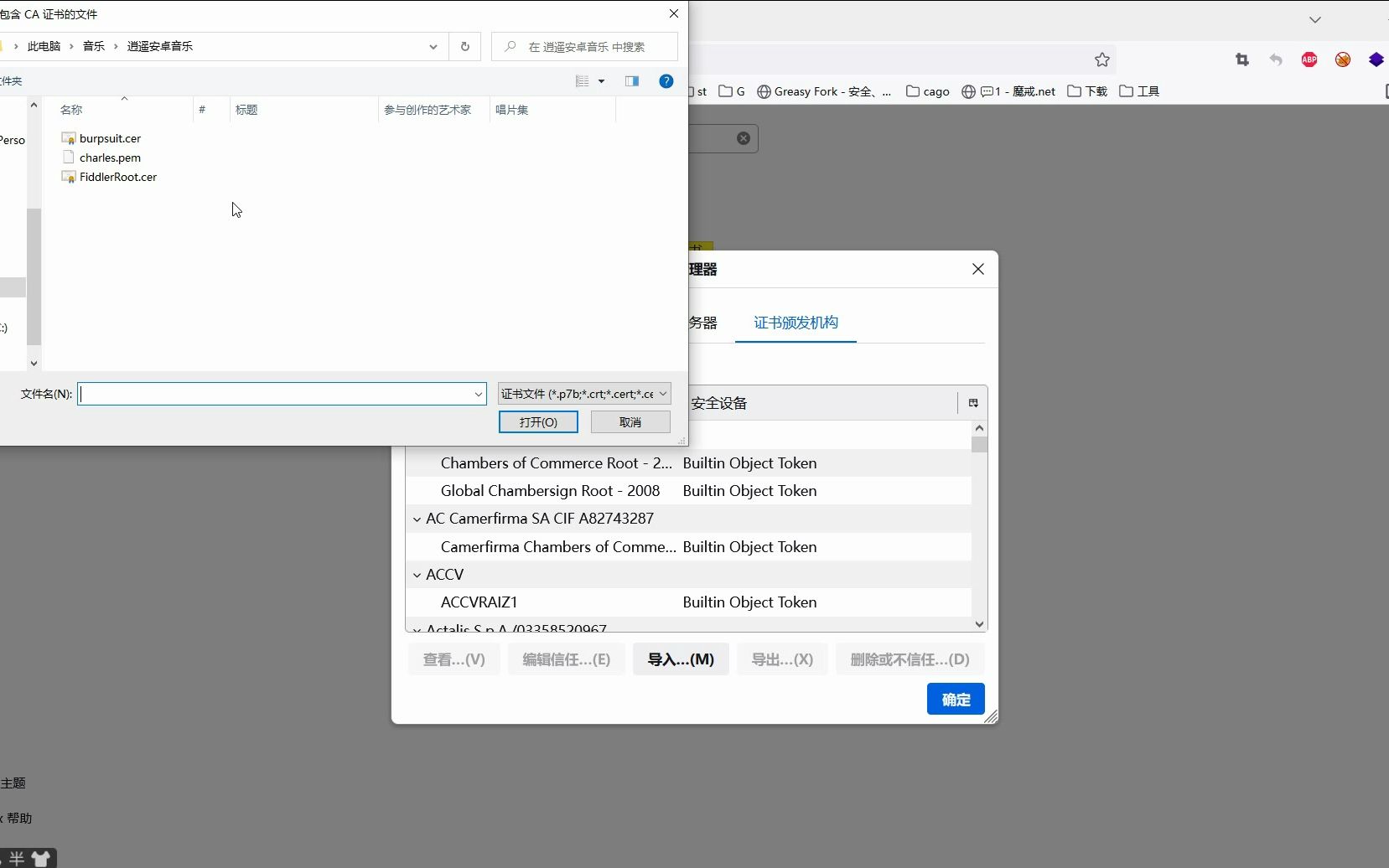The width and height of the screenshot is (1389, 868).
Task: Open the file type filter dropdown
Action: [x=584, y=394]
